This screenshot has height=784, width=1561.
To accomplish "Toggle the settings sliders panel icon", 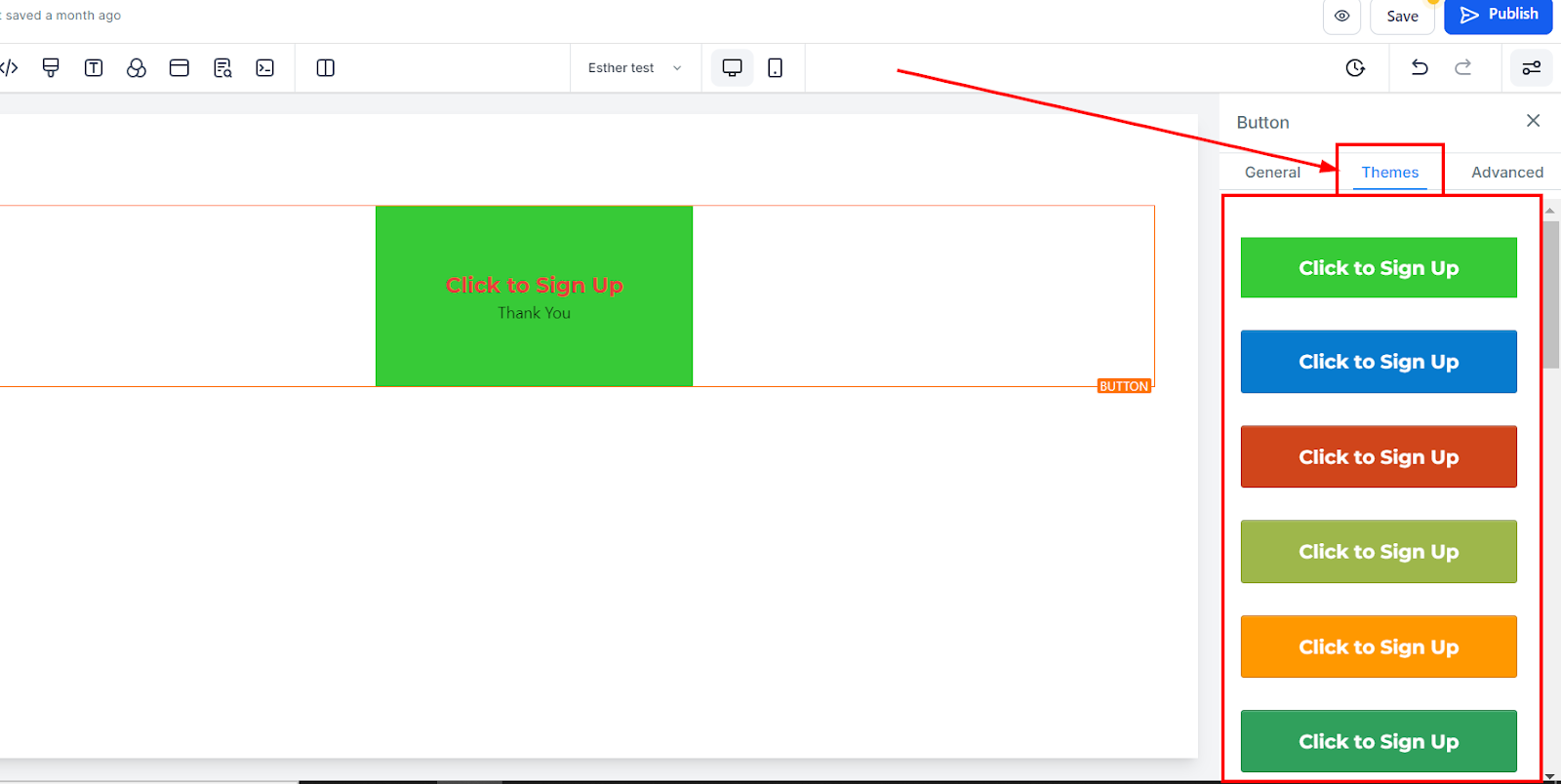I will [1532, 67].
